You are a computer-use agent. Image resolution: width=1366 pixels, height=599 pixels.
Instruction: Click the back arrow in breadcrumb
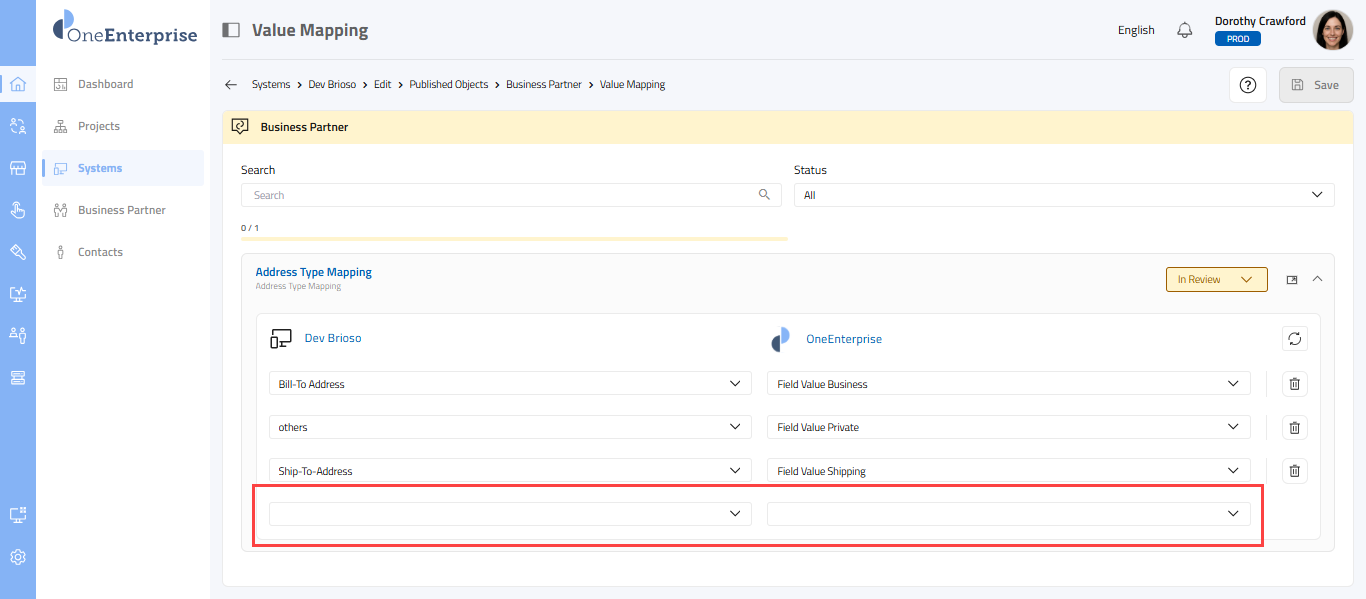(x=231, y=85)
